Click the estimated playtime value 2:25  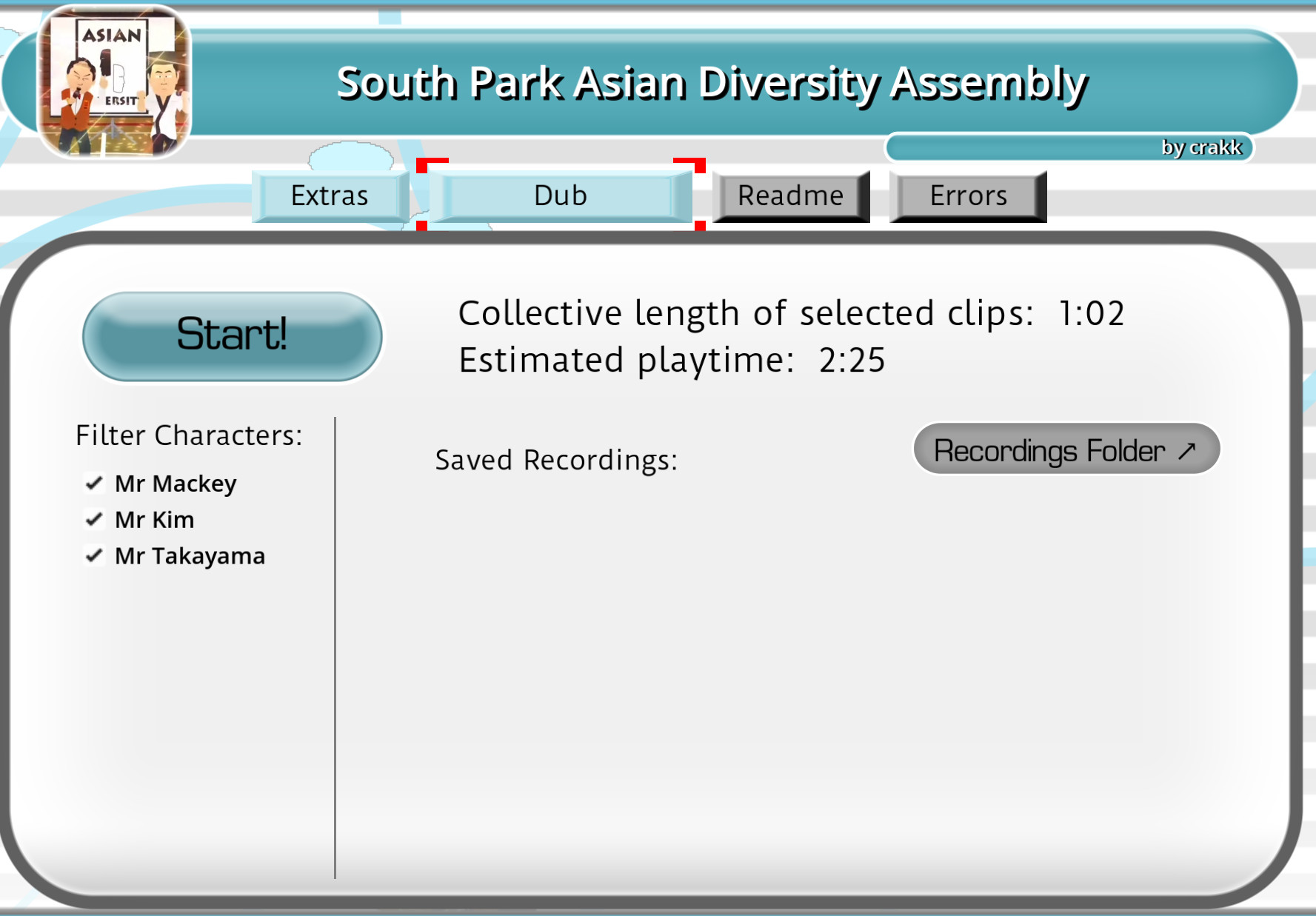click(x=852, y=361)
